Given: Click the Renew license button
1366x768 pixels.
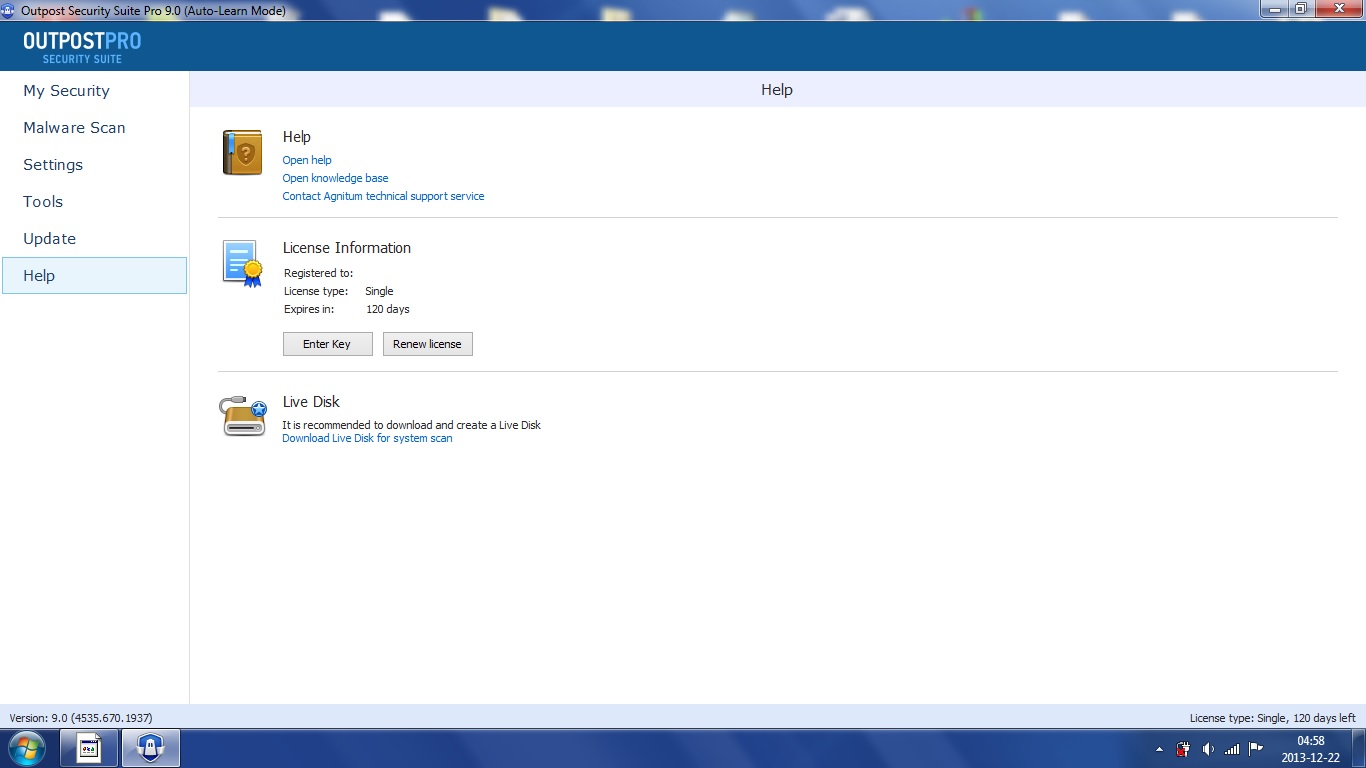Looking at the screenshot, I should click(427, 344).
